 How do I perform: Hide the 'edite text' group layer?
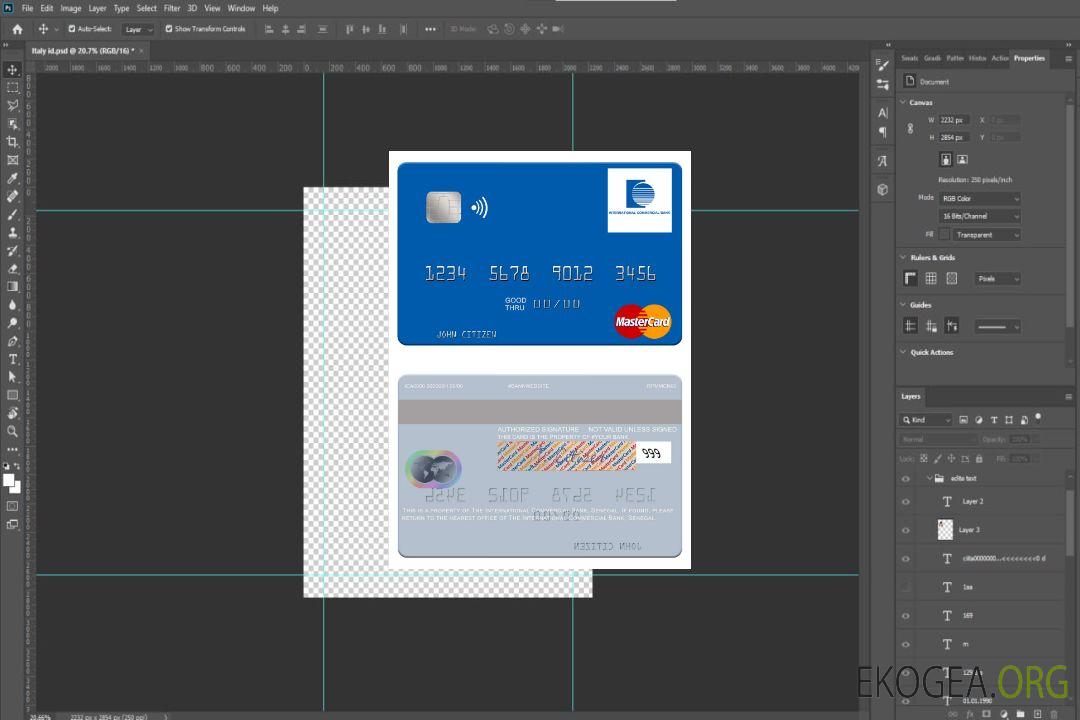(906, 479)
